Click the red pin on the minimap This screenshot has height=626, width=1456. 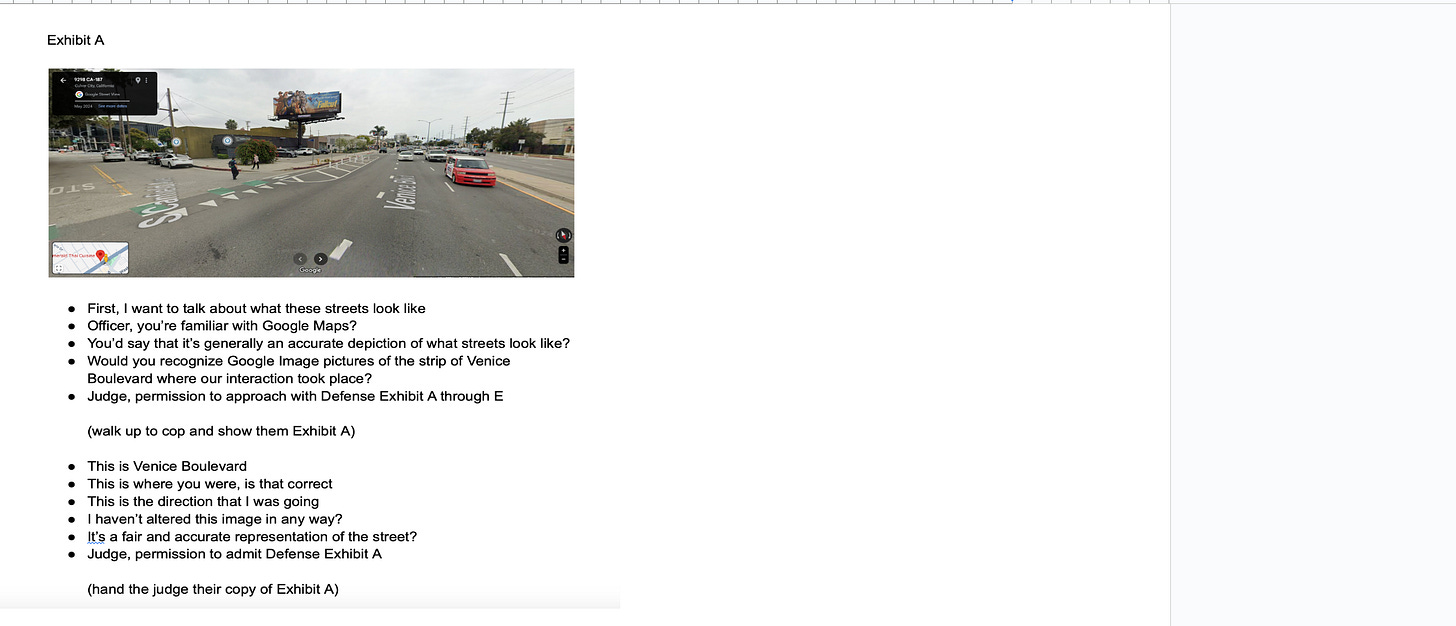point(100,256)
